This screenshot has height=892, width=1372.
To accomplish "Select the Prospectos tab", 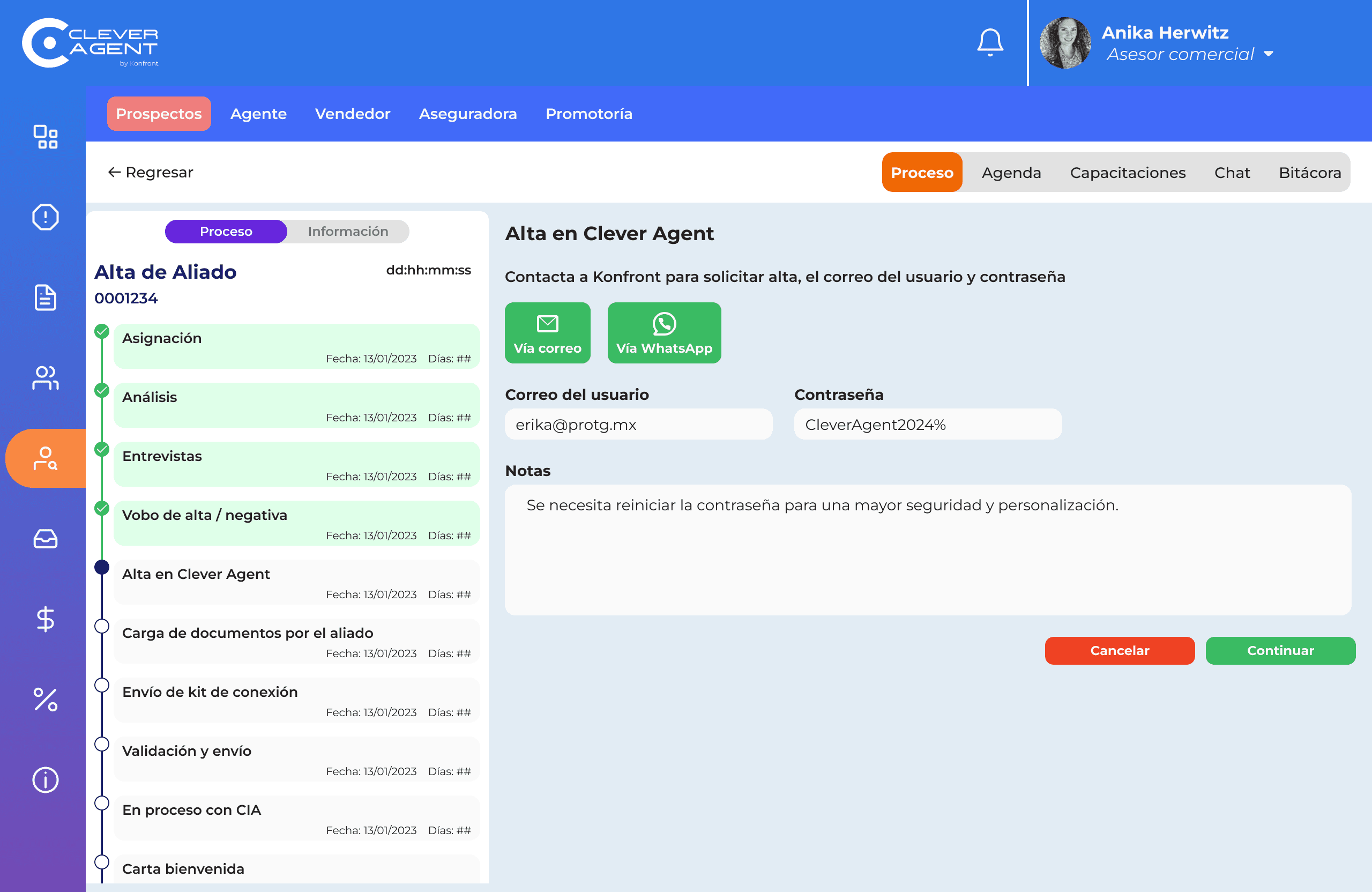I will [x=159, y=114].
